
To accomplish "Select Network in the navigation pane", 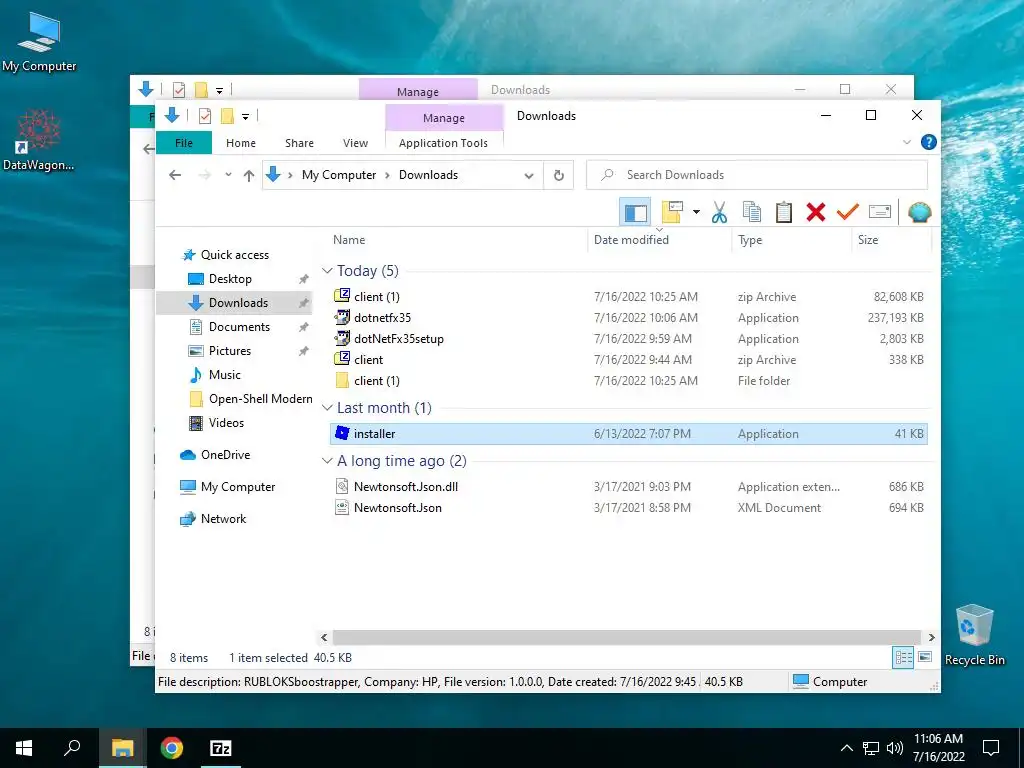I will (223, 519).
